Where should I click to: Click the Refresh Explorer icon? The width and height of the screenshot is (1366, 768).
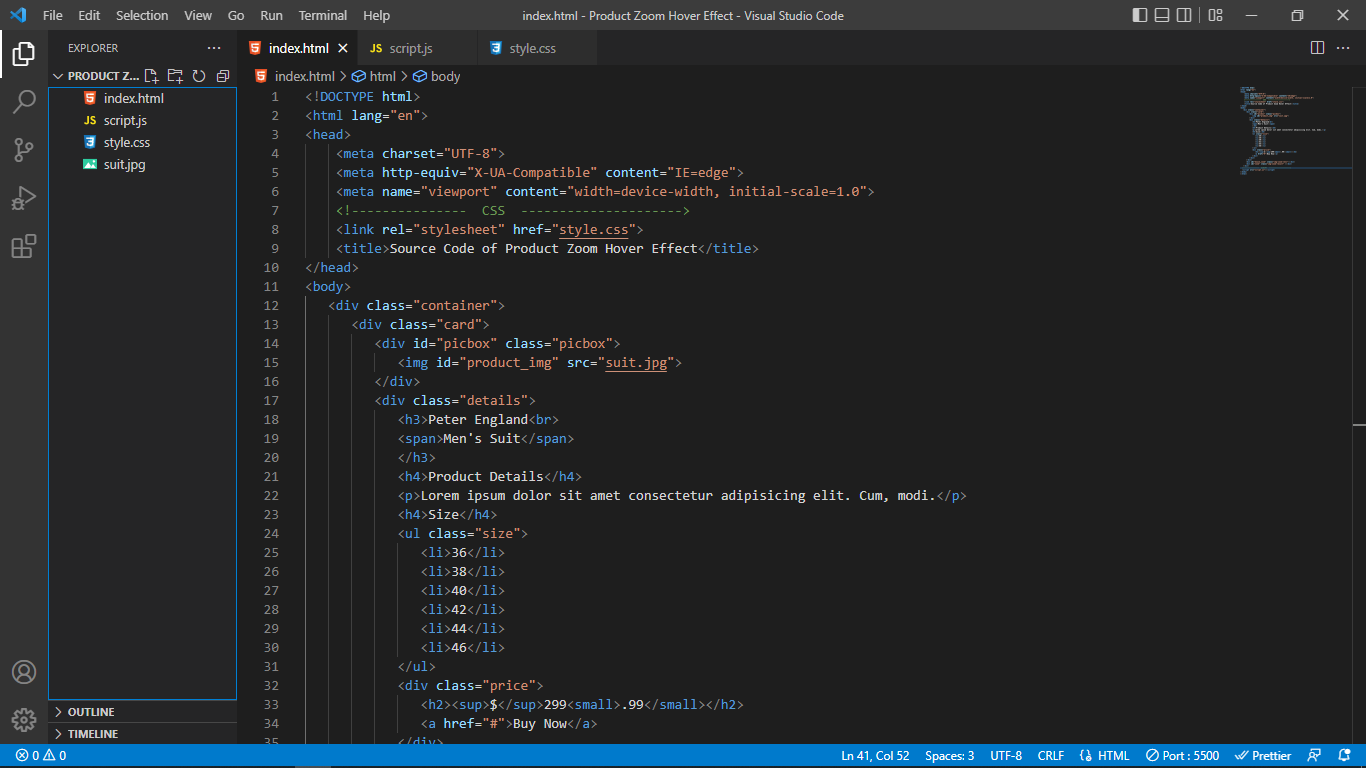[x=199, y=75]
